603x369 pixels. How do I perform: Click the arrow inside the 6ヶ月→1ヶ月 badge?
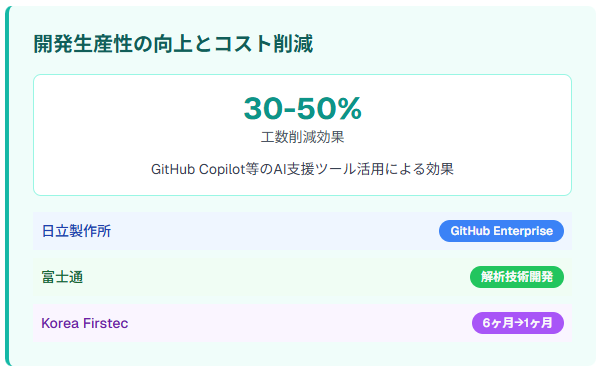[519, 323]
